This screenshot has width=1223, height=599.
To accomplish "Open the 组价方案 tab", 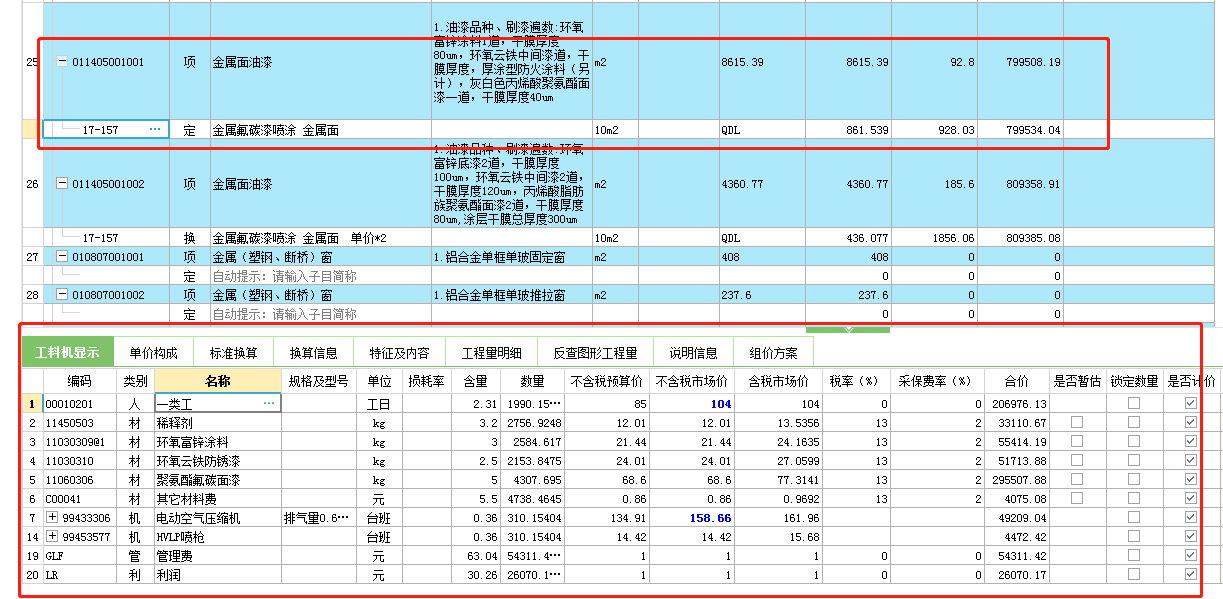I will click(773, 353).
